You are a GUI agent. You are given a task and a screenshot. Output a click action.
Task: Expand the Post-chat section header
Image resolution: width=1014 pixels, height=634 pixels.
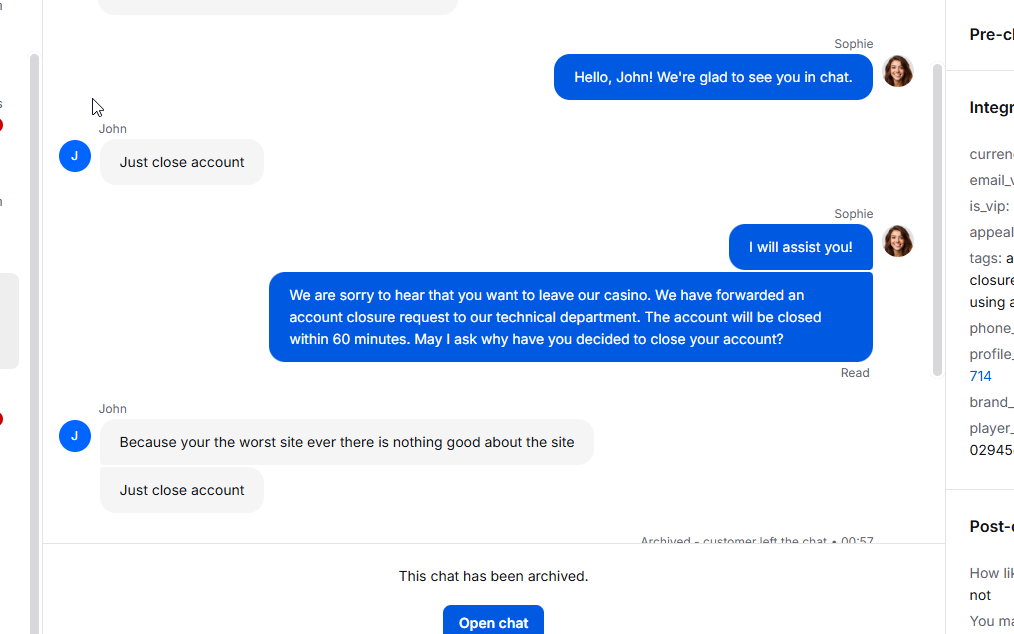point(991,527)
